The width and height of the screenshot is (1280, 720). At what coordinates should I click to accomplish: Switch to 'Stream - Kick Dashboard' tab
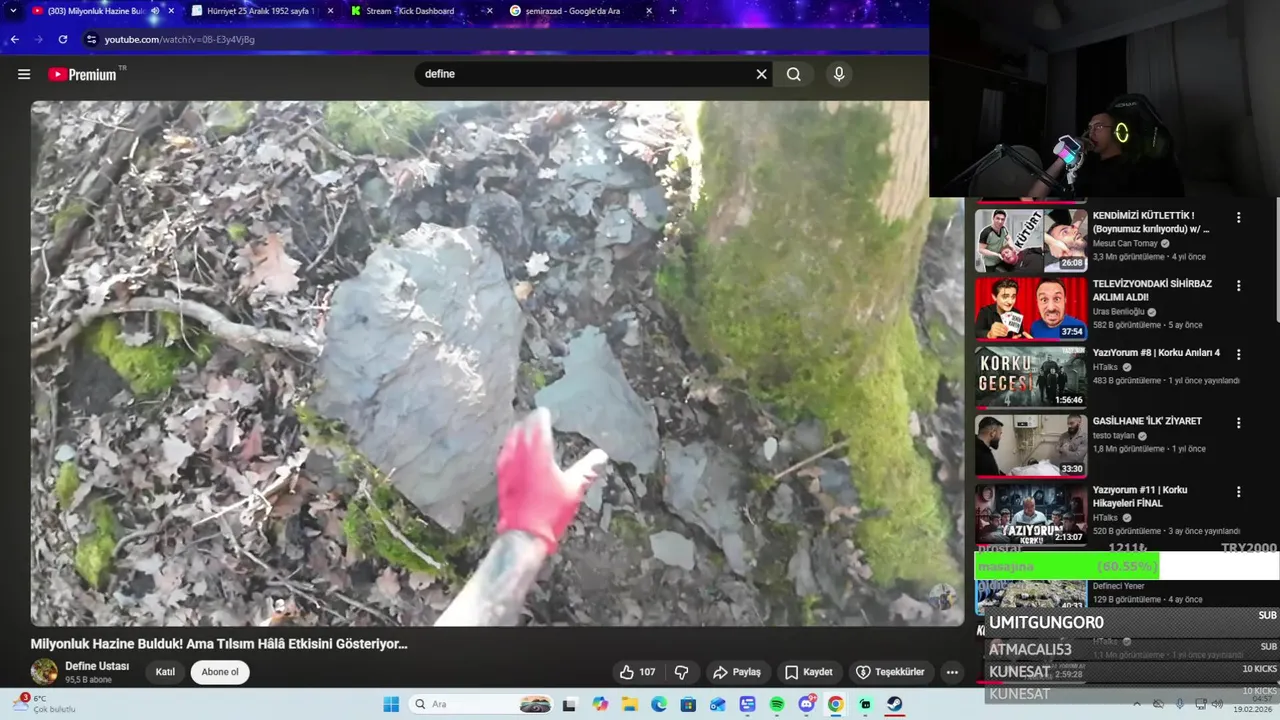pos(410,11)
